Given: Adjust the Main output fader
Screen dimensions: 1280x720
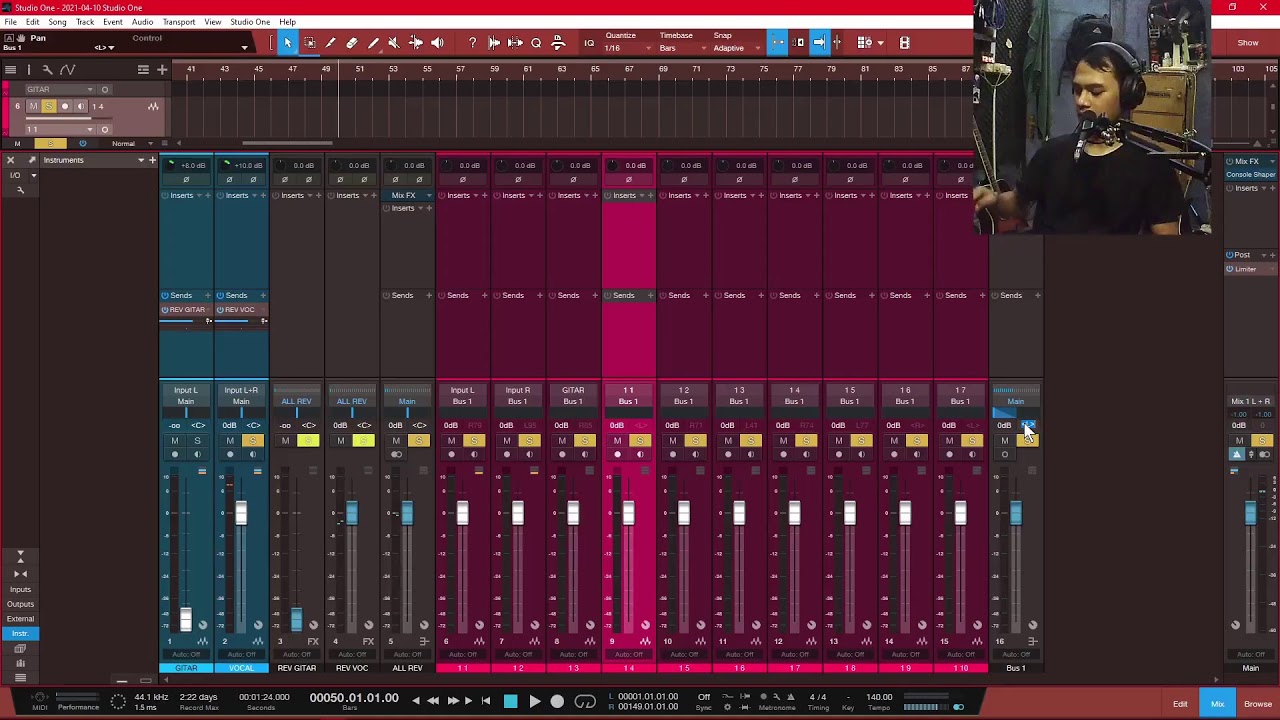Looking at the screenshot, I should 1249,513.
